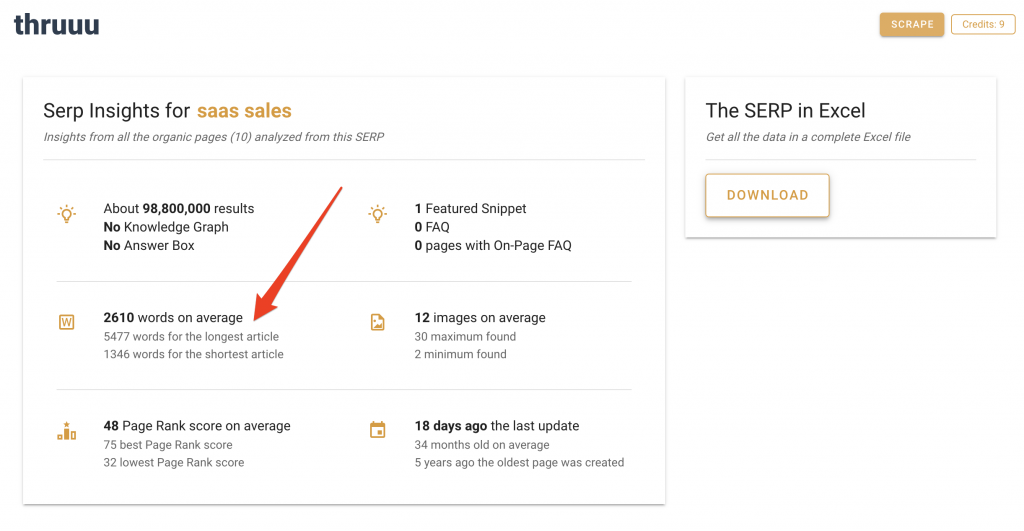
Task: Click the Credits: 9 button
Action: pyautogui.click(x=983, y=24)
